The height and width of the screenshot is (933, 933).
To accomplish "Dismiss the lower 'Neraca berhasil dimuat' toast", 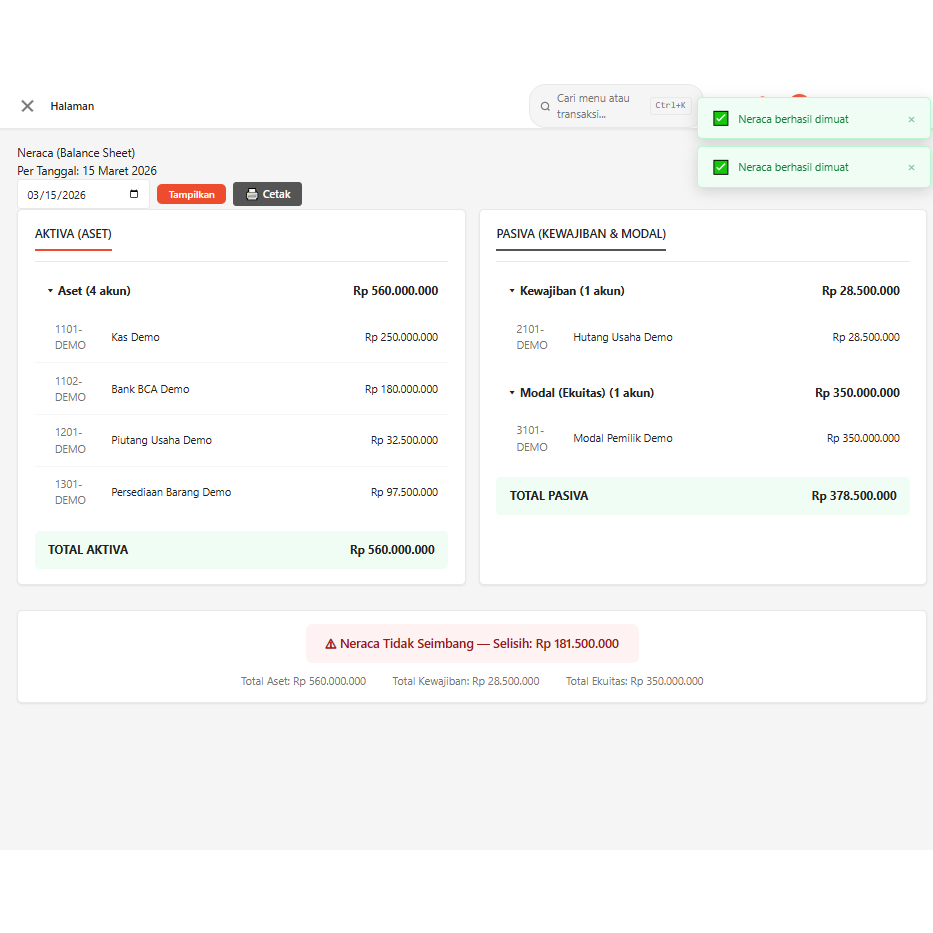I will [911, 168].
